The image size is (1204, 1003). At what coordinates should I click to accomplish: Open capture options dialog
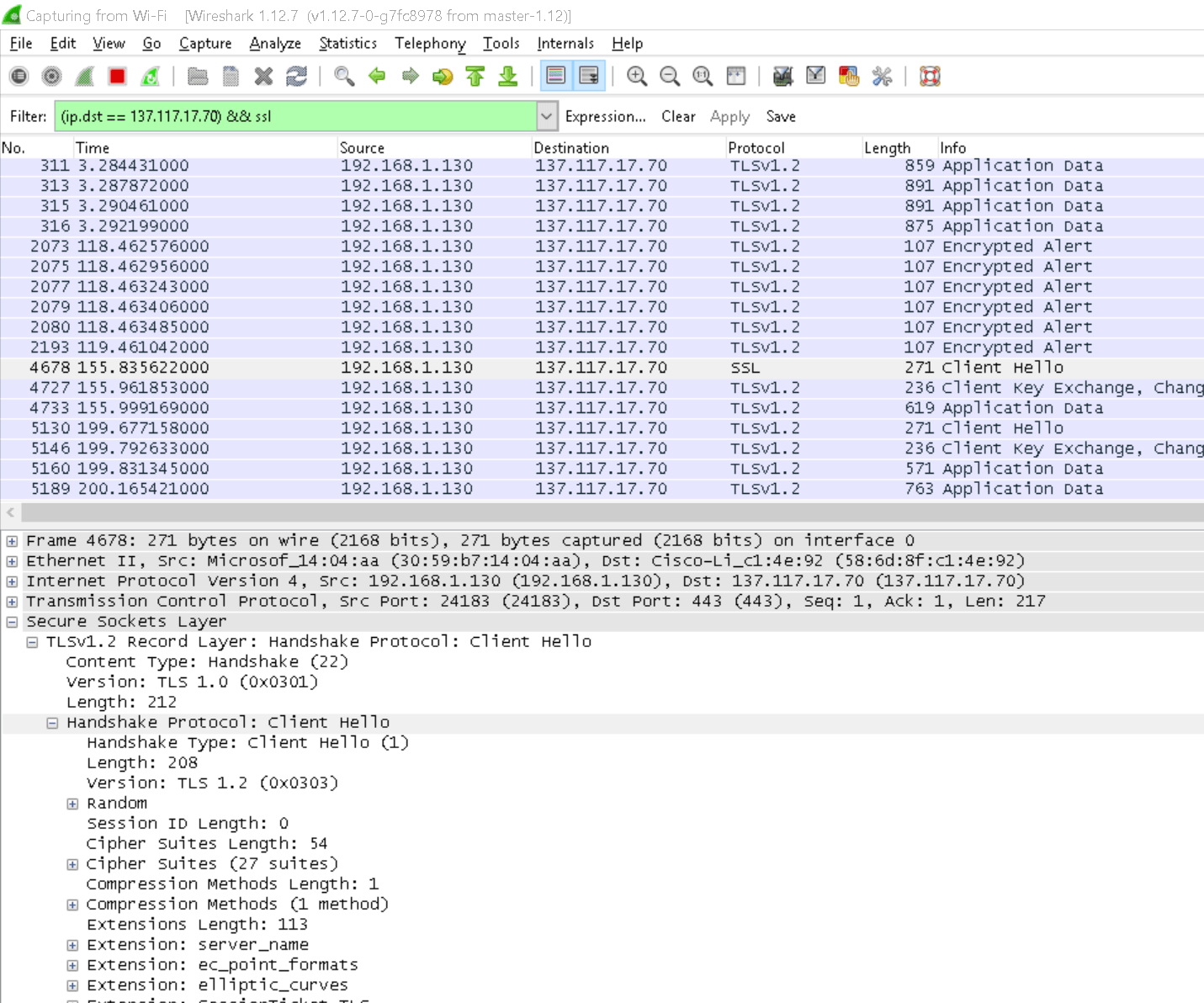[x=51, y=76]
